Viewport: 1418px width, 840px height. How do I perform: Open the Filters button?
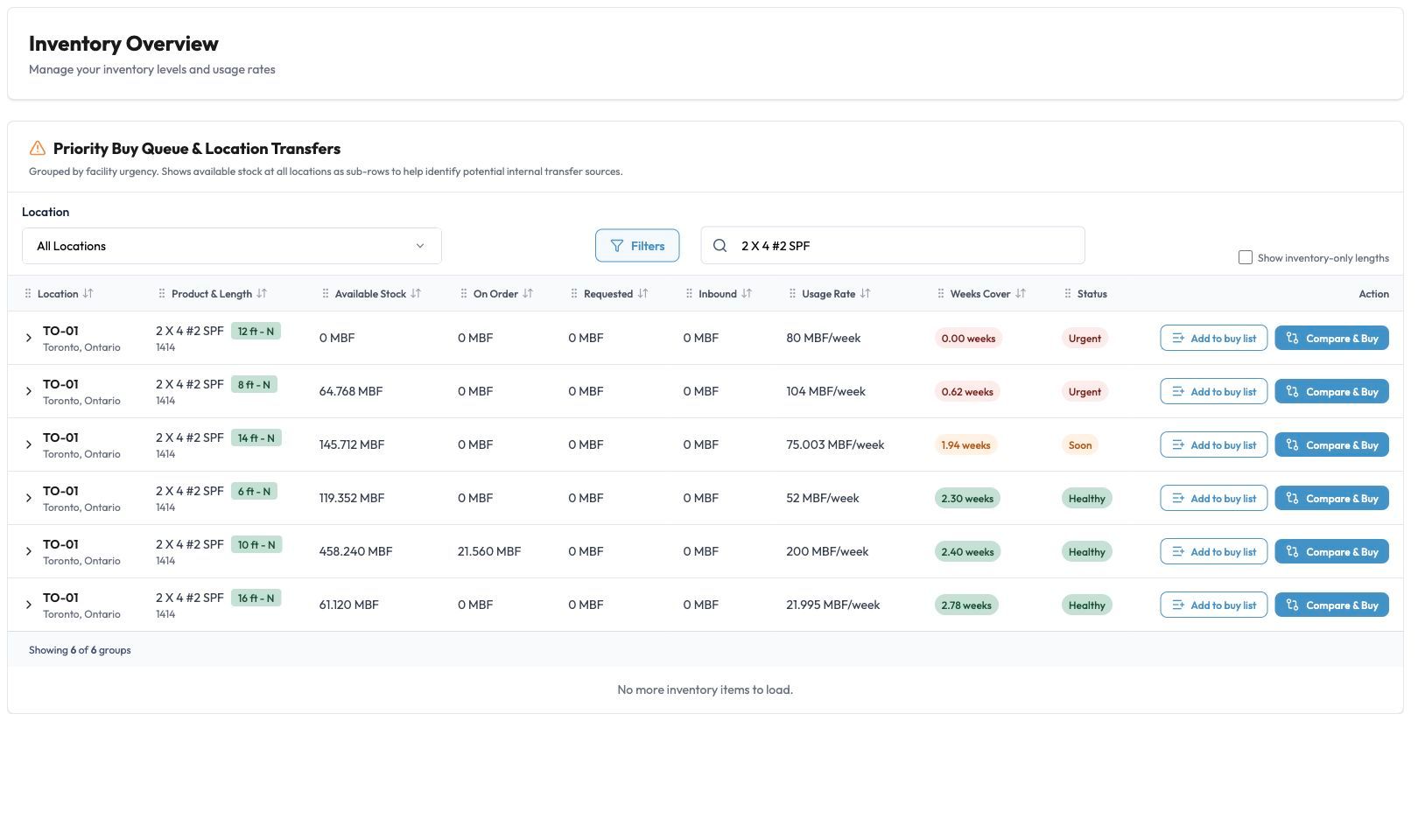(637, 246)
